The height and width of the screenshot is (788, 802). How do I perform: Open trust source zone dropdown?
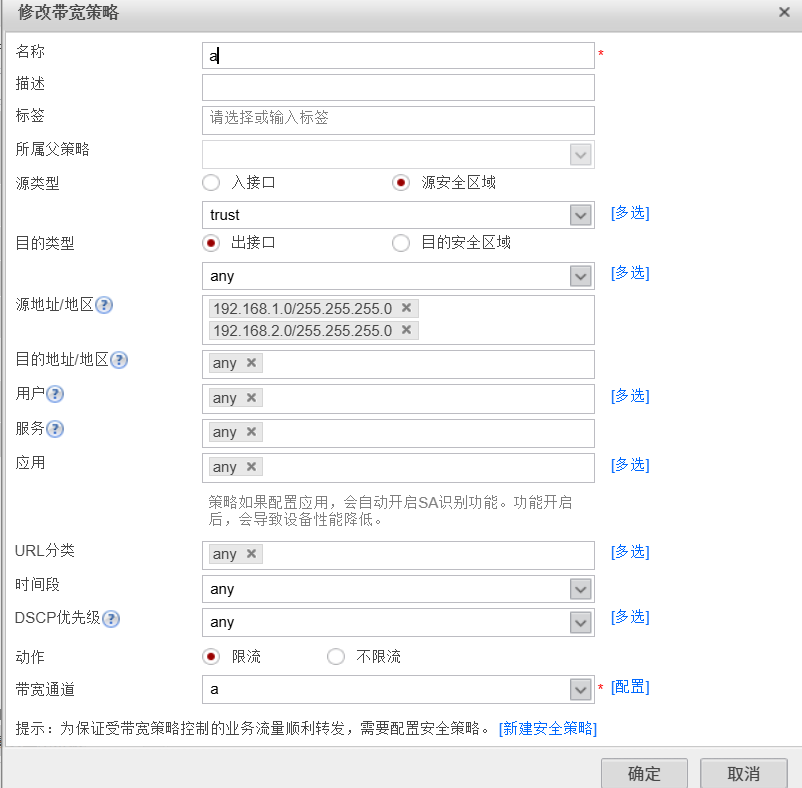tap(581, 215)
